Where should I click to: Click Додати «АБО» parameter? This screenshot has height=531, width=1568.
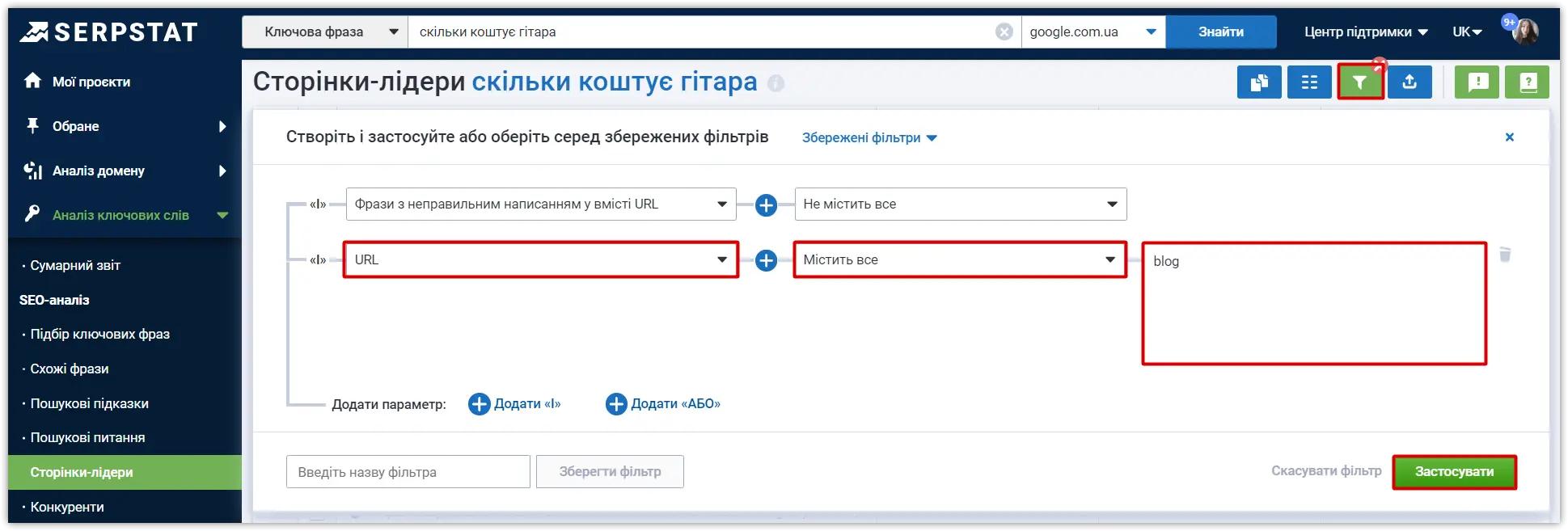[663, 403]
